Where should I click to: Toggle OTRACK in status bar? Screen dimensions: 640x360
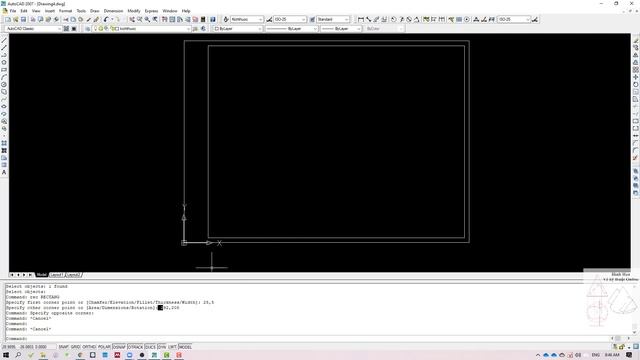click(x=135, y=347)
